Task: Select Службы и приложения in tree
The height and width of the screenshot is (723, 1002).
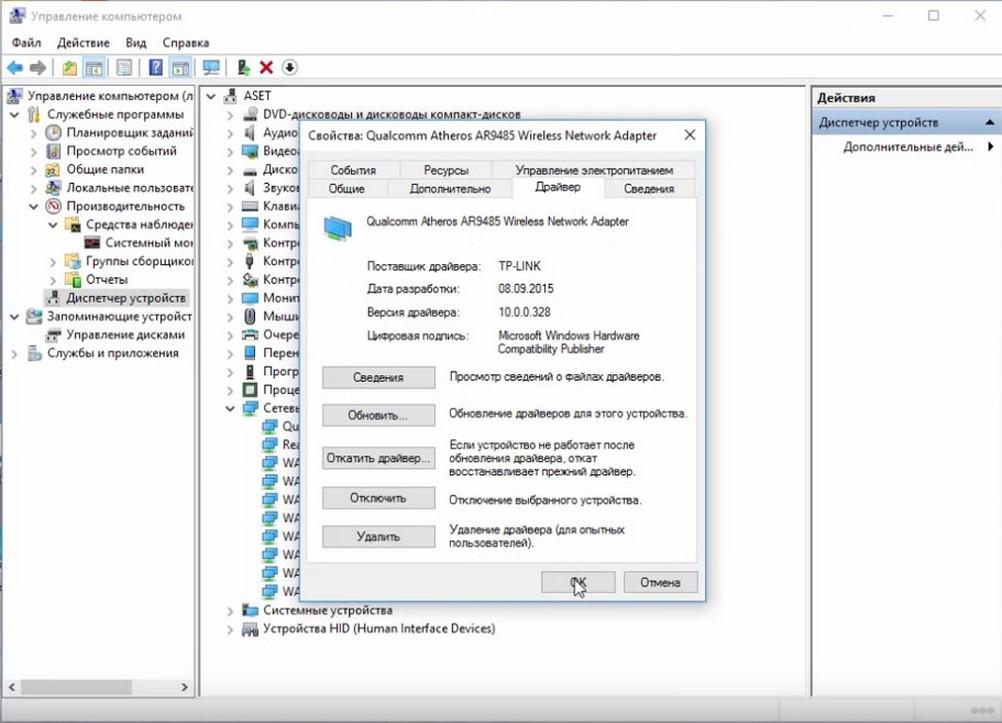Action: click(112, 353)
